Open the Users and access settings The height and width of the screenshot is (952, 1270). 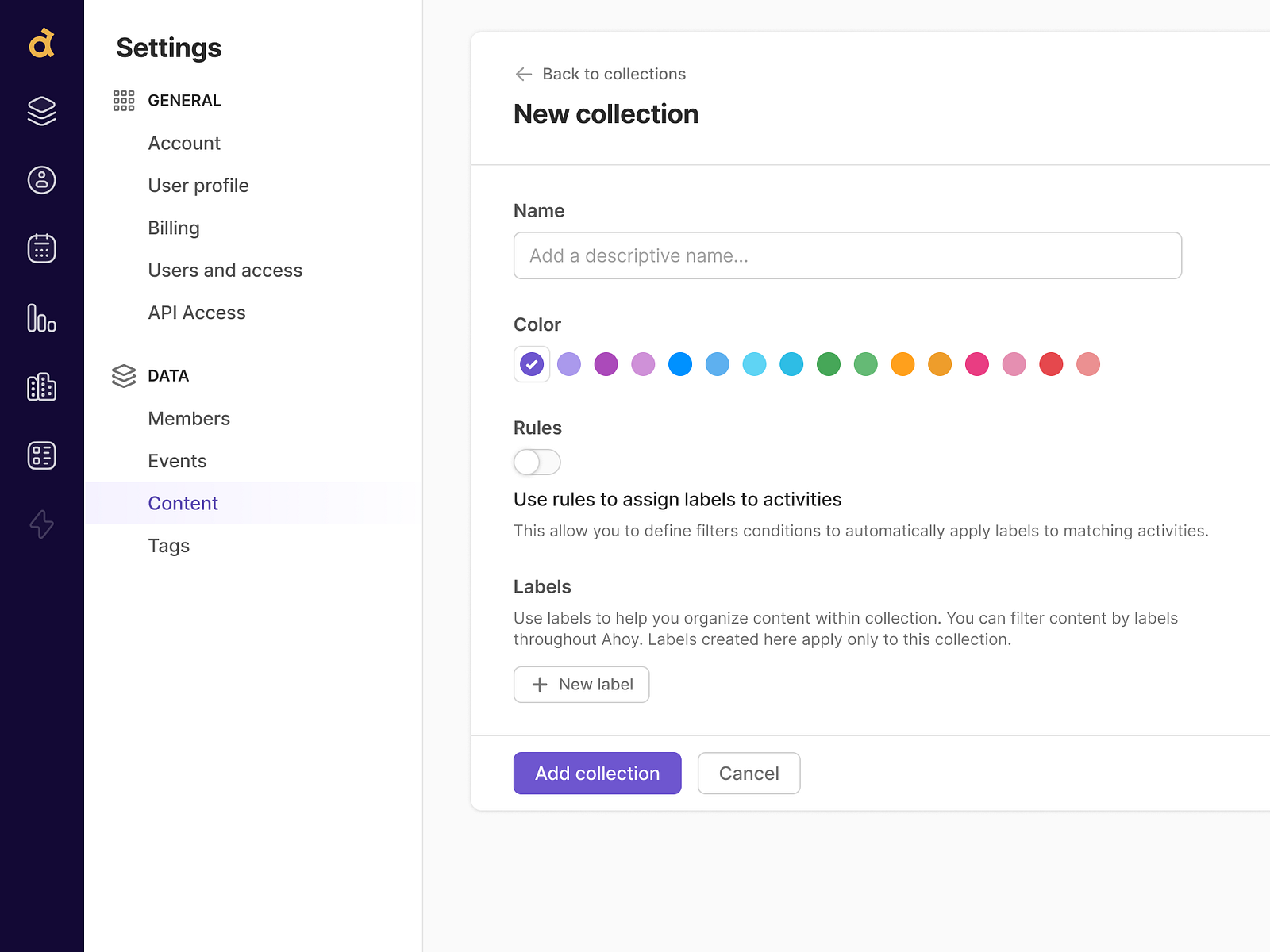(225, 270)
